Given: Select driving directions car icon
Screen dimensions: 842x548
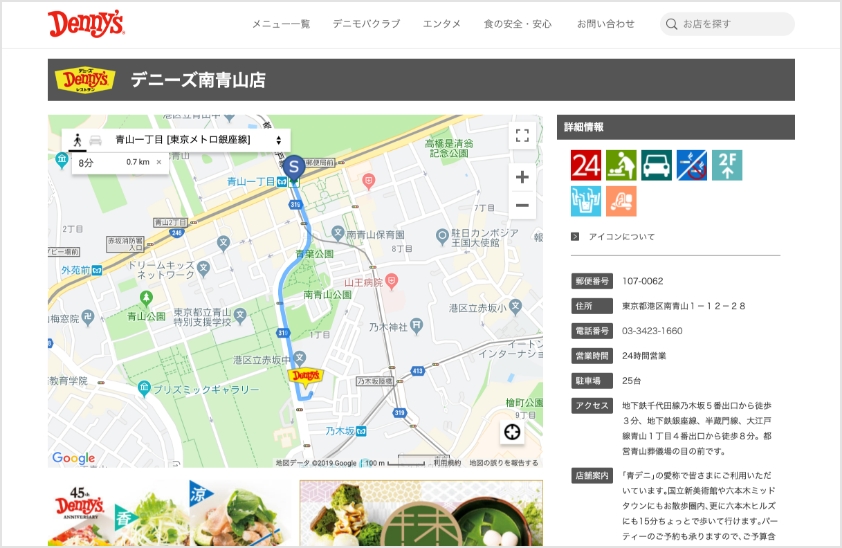Looking at the screenshot, I should (96, 140).
